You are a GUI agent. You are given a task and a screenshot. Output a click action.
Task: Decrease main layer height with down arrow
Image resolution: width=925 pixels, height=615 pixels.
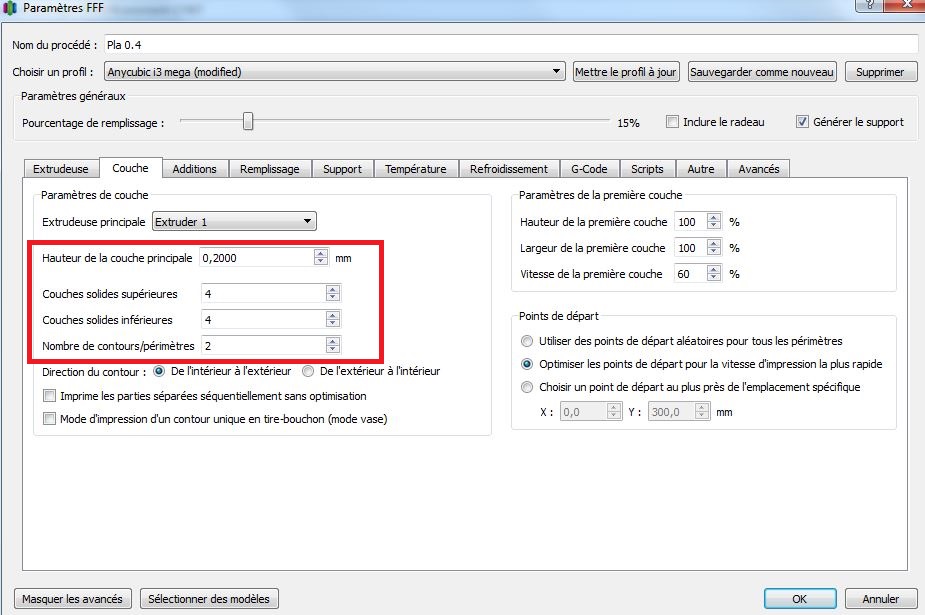click(x=320, y=261)
